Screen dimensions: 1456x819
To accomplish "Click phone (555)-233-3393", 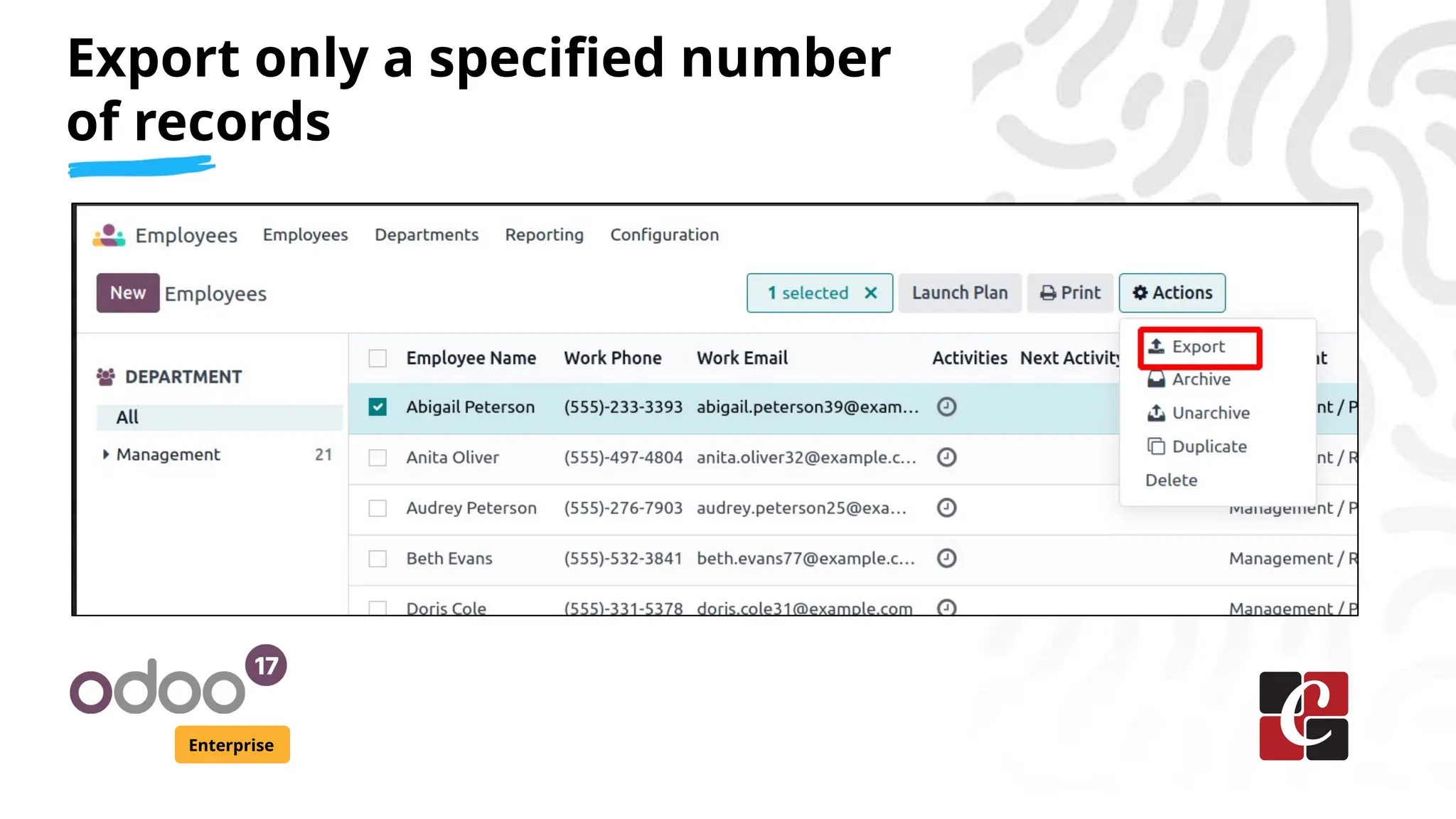I will pyautogui.click(x=623, y=407).
